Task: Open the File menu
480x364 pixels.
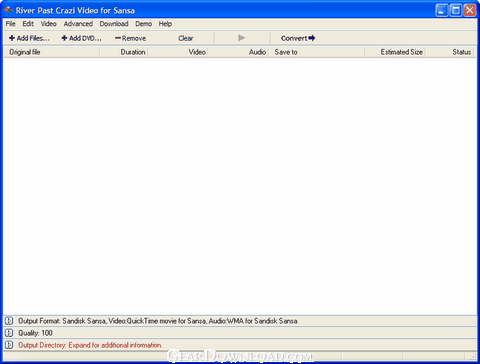Action: 10,24
